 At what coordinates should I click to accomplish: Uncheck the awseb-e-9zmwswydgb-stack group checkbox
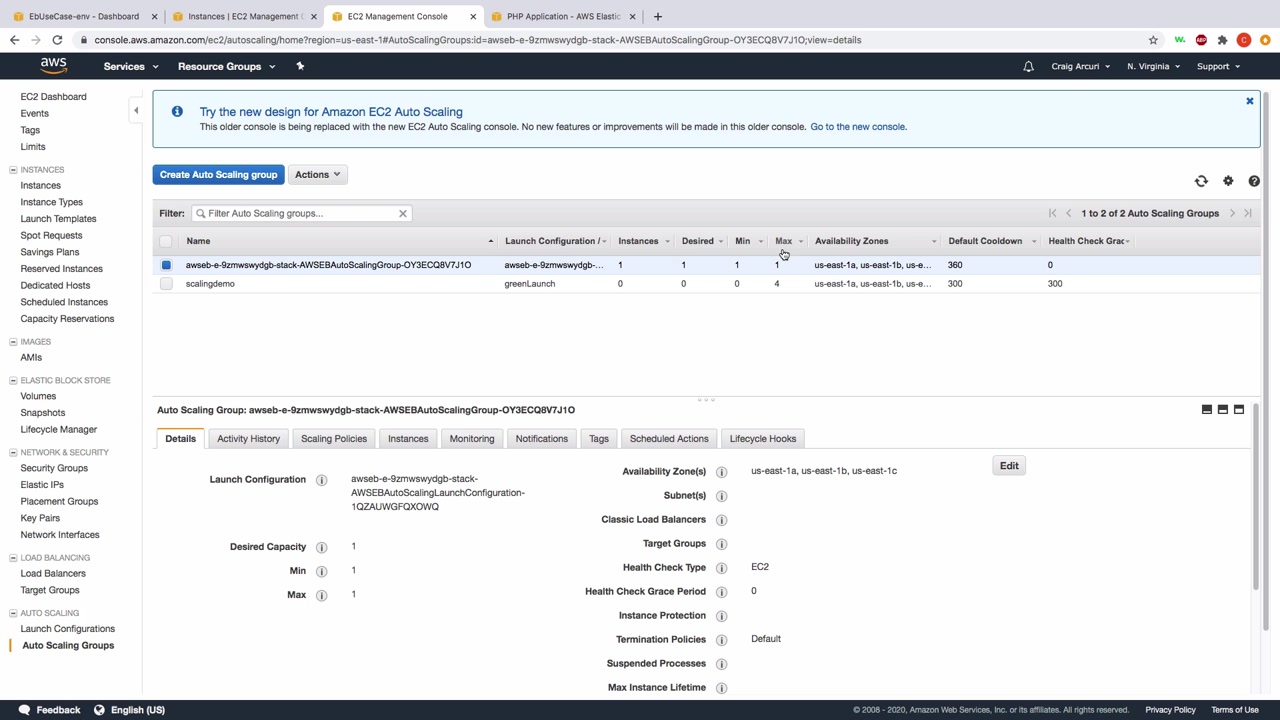click(166, 265)
